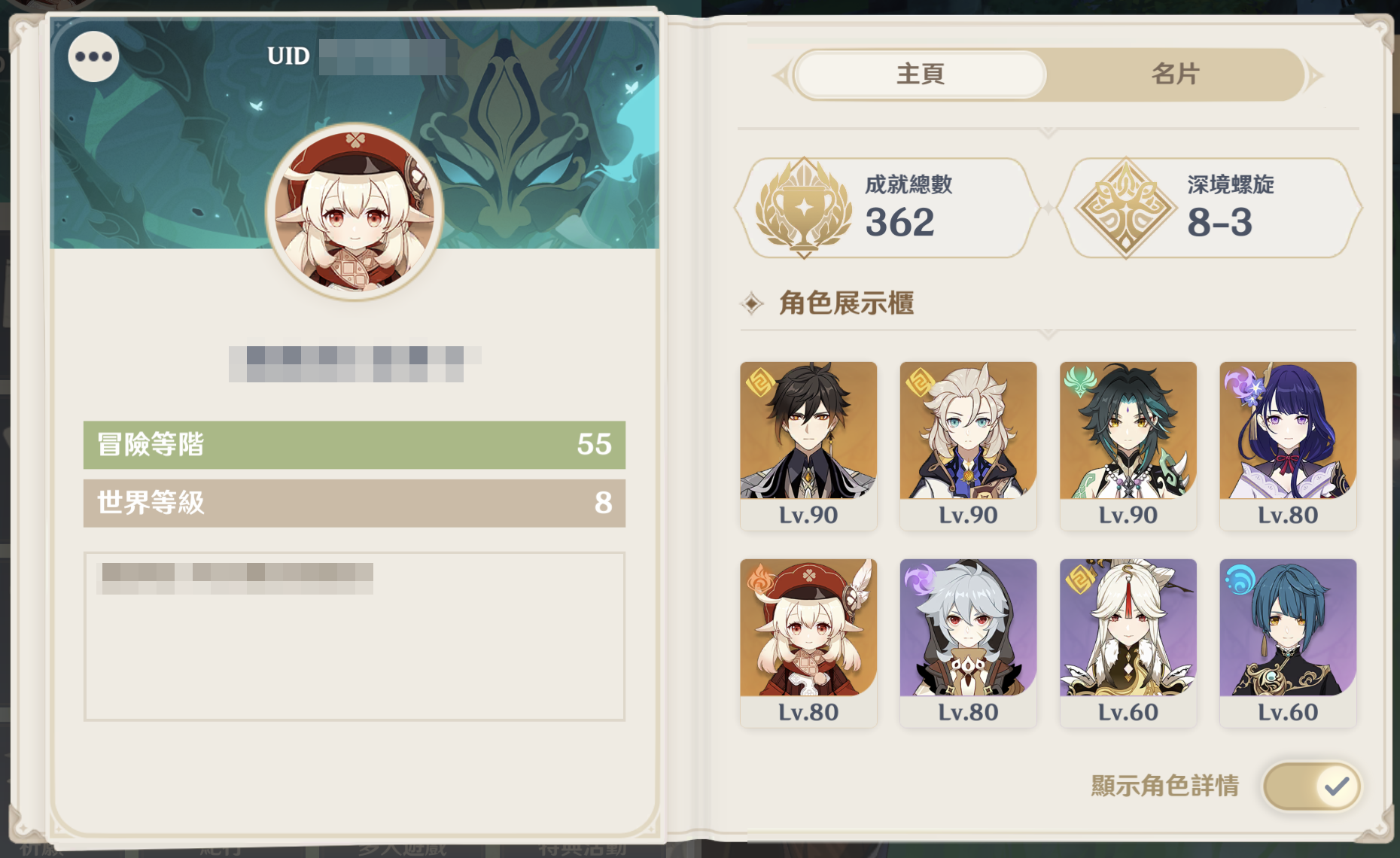
Task: Switch to the 主頁 tab
Action: [921, 75]
